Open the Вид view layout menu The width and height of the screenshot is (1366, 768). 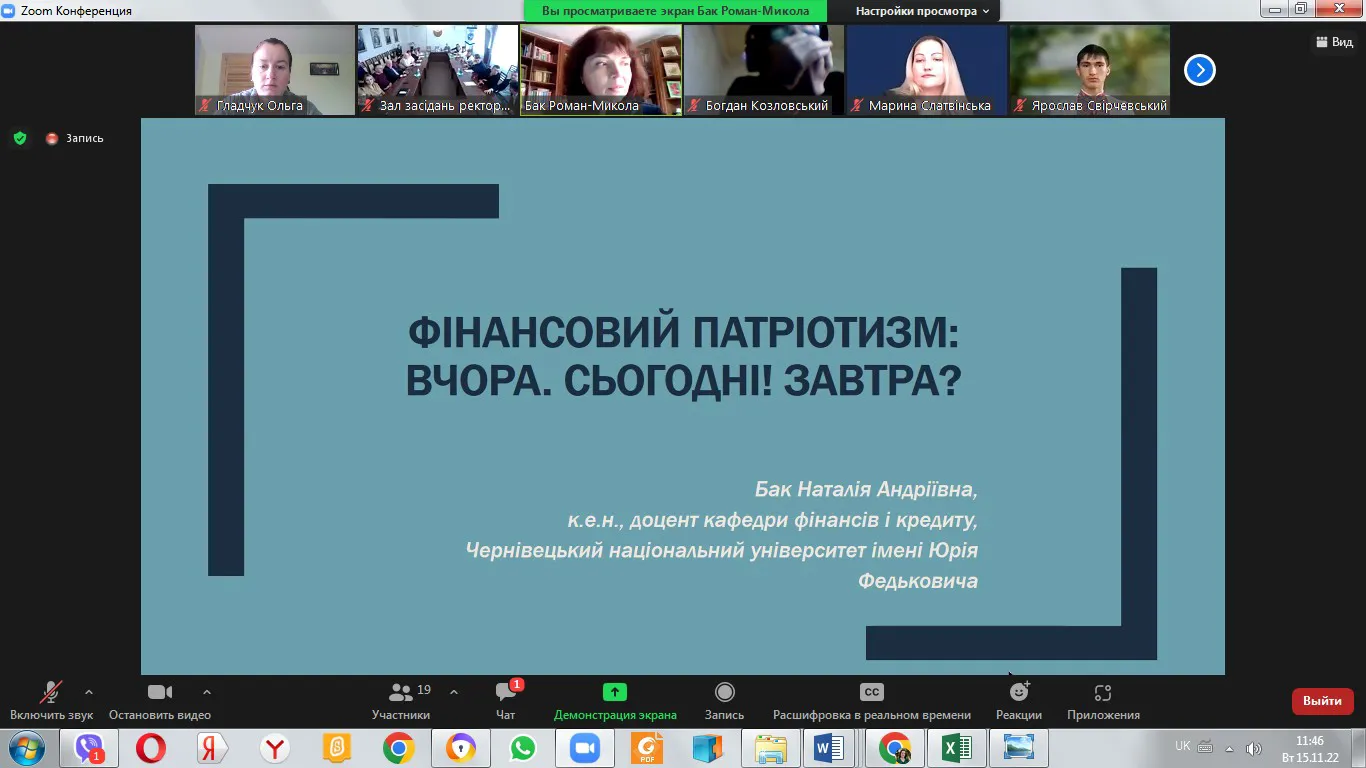[1332, 42]
